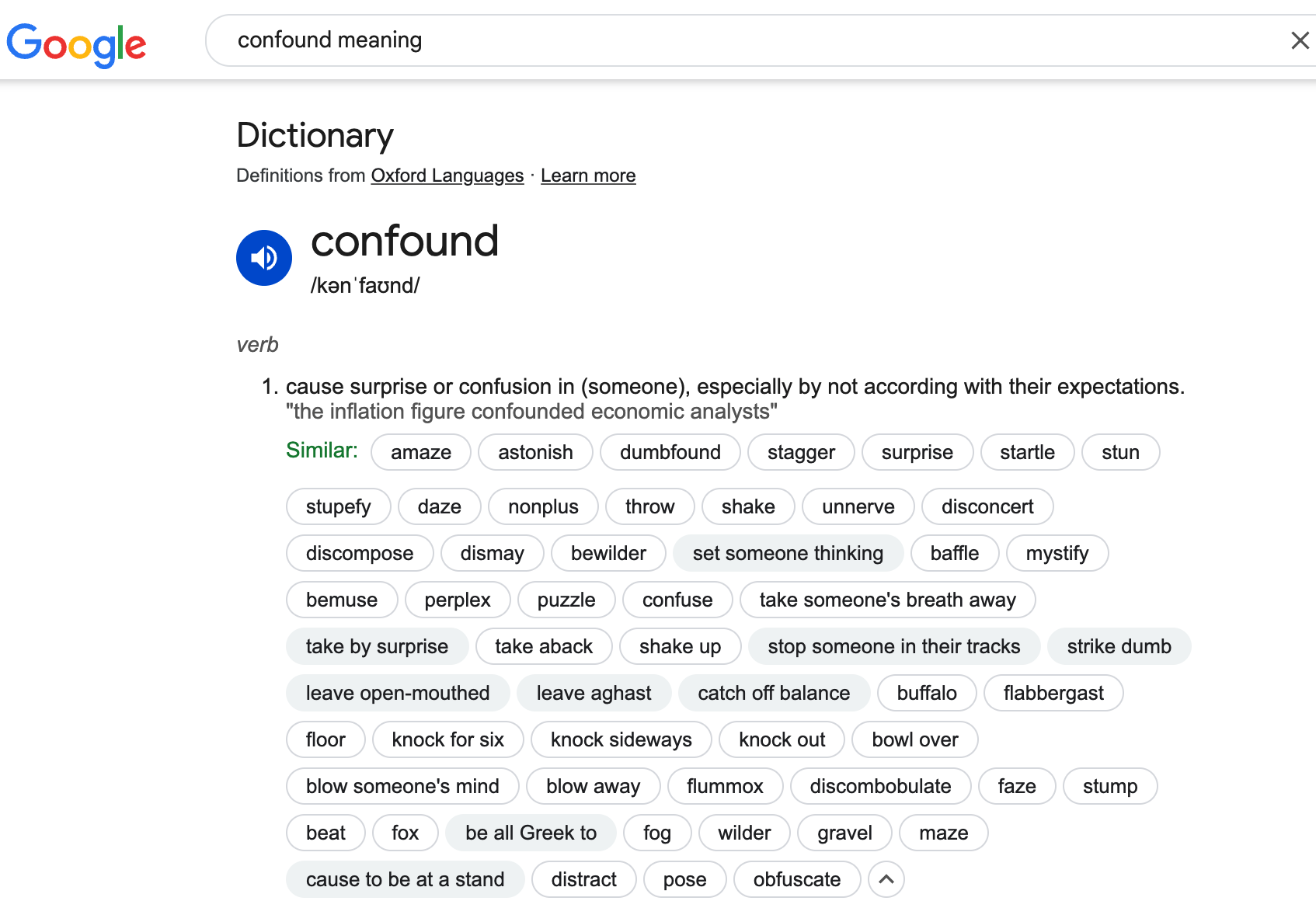Select the 'buffalo' synonym chip
This screenshot has height=901, width=1316.
click(x=927, y=693)
